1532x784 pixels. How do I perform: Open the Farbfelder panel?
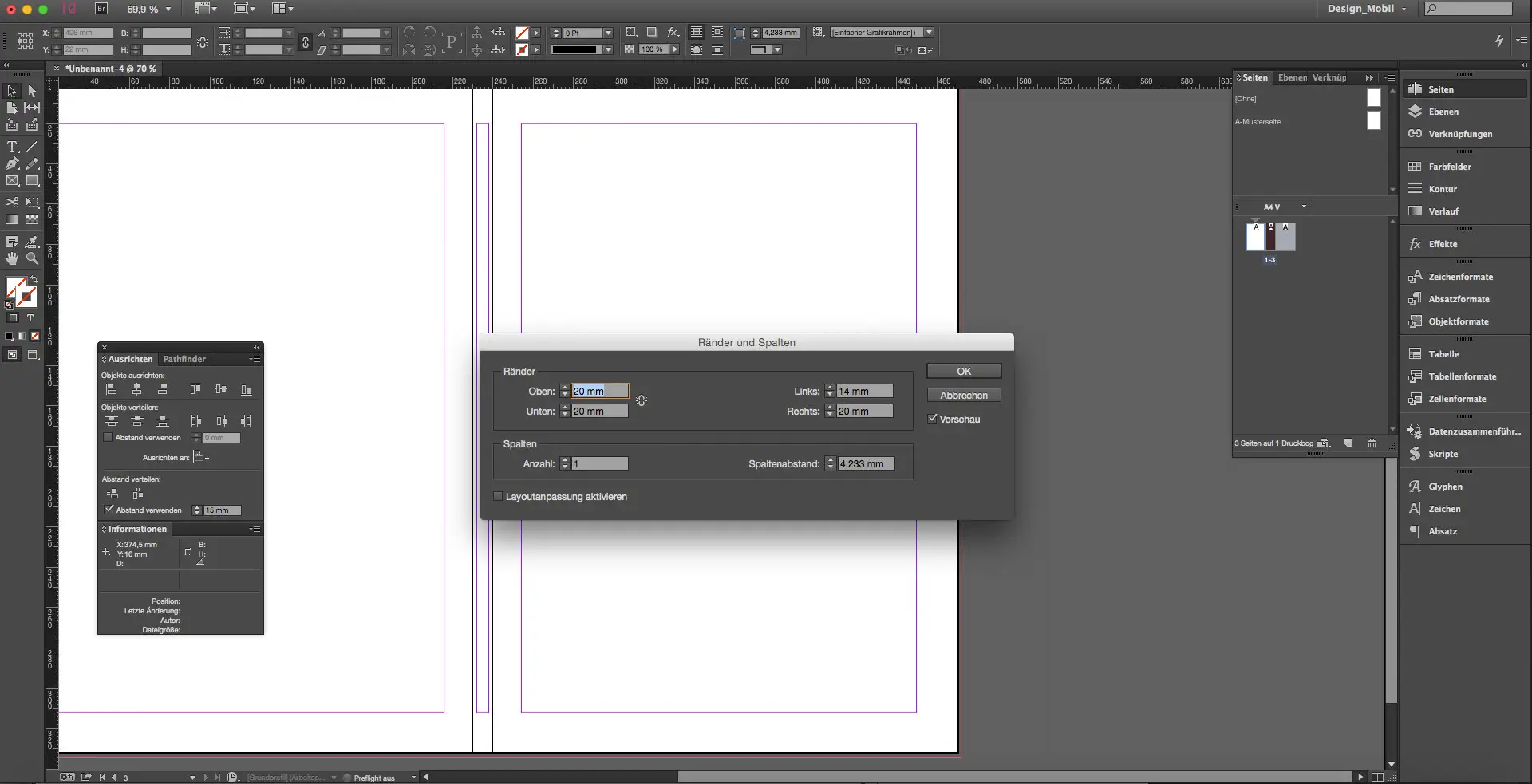1449,167
